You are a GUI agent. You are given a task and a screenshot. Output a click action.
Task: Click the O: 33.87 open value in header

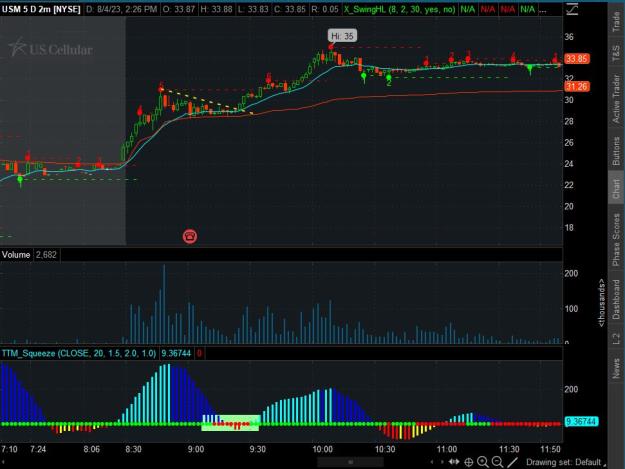point(179,9)
